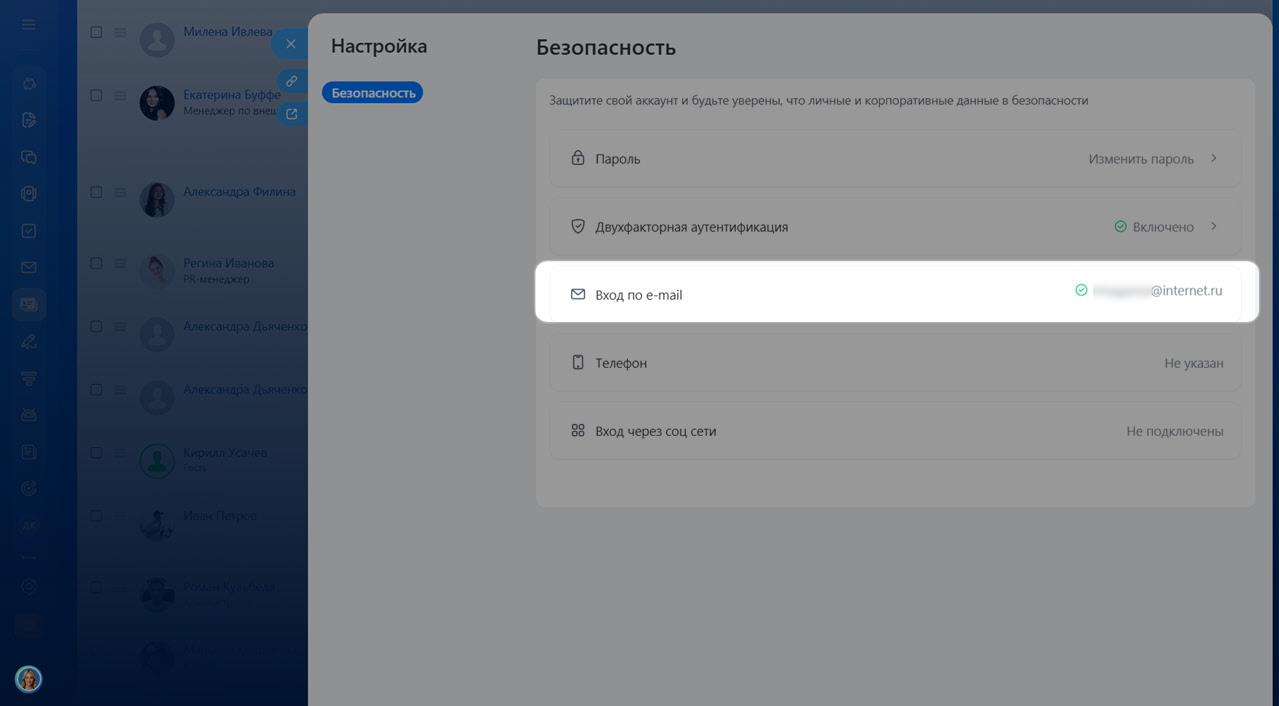This screenshot has height=706, width=1279.
Task: Select checkbox beside Александра Филина
Action: 96,192
